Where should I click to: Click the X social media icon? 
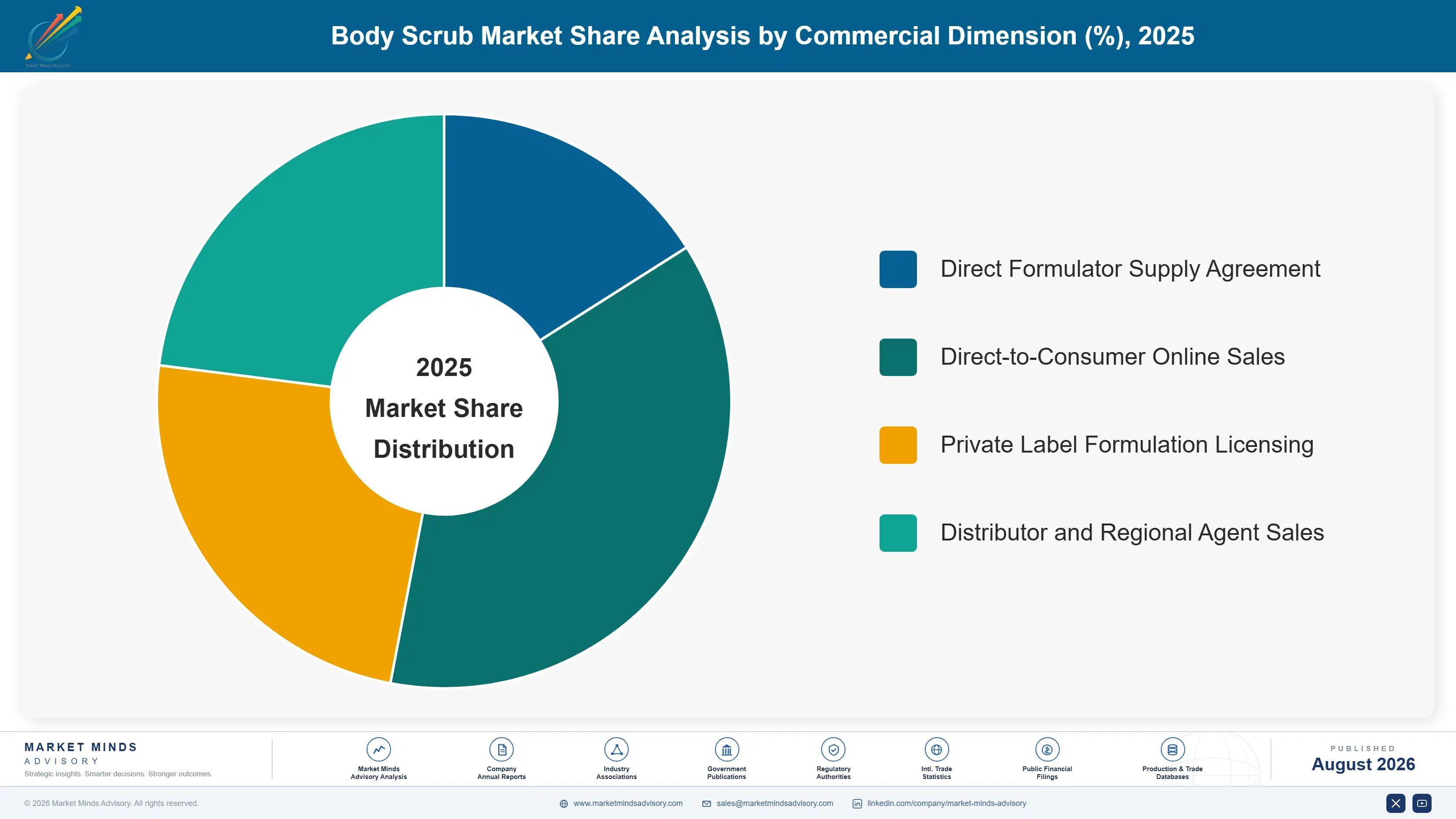[1395, 803]
